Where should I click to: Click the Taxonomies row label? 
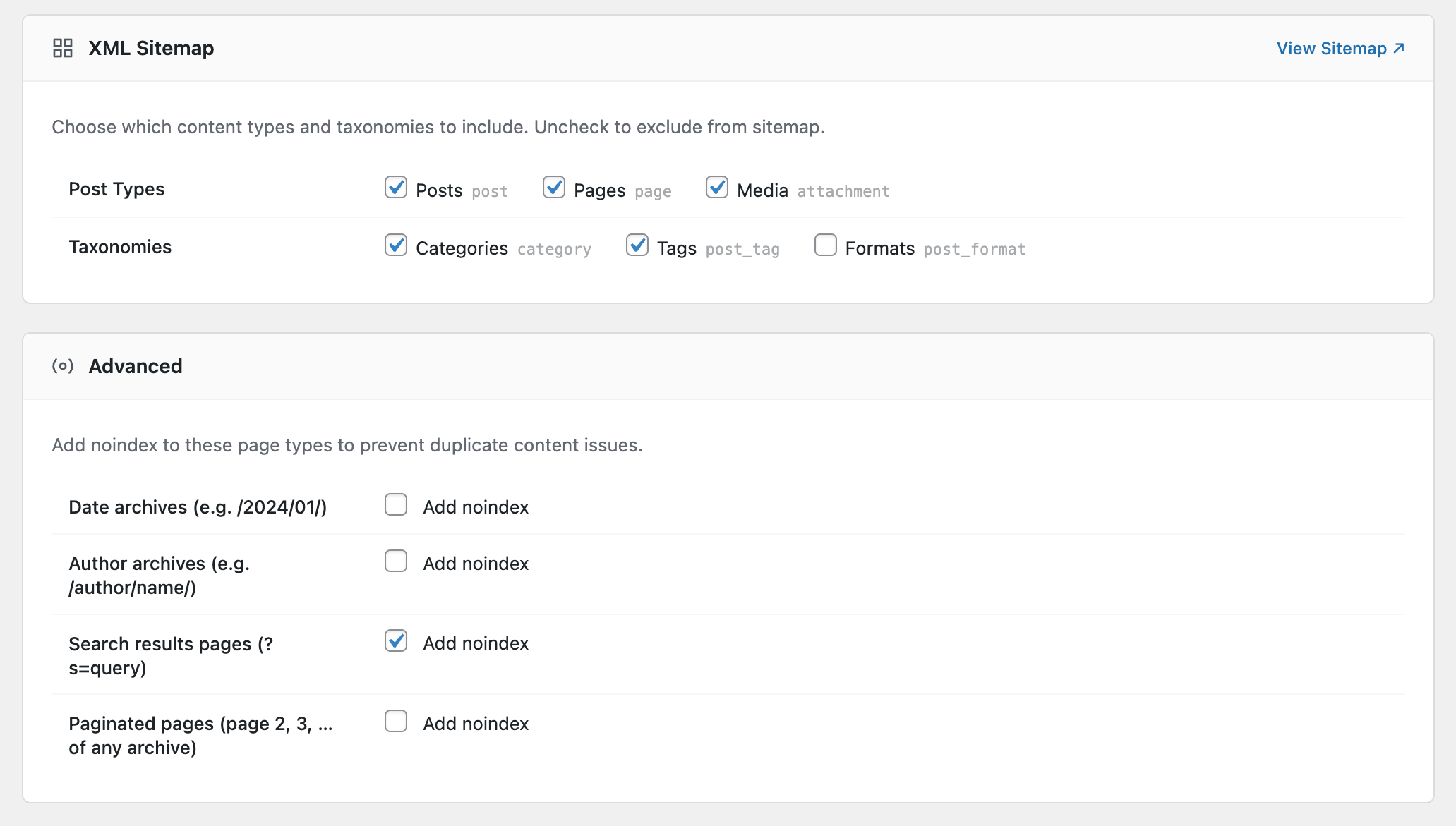pos(120,247)
